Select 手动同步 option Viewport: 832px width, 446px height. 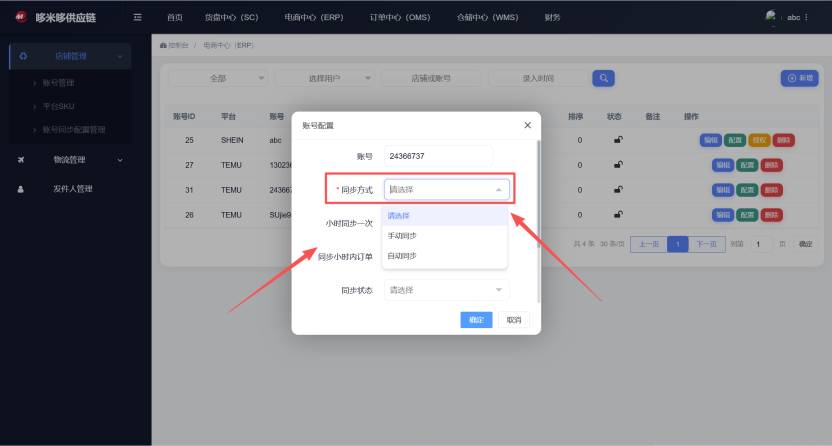click(x=445, y=235)
